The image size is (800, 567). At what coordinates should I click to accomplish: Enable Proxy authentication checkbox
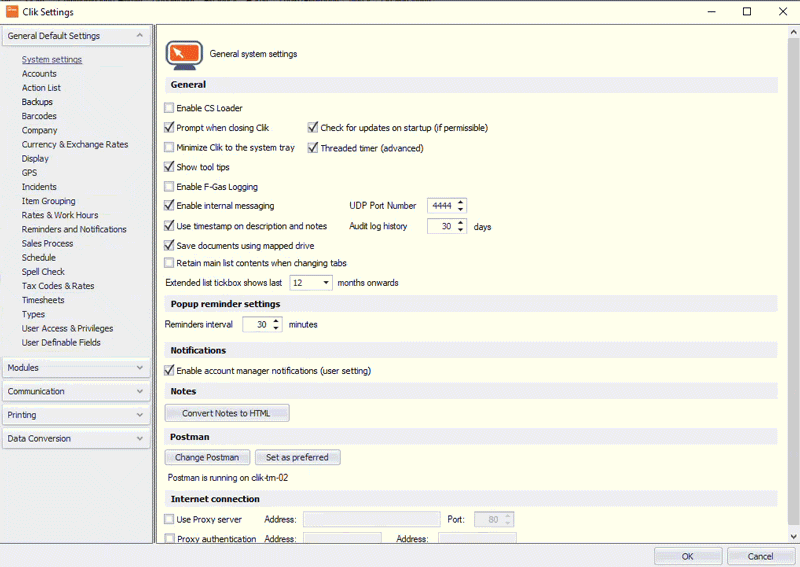170,538
